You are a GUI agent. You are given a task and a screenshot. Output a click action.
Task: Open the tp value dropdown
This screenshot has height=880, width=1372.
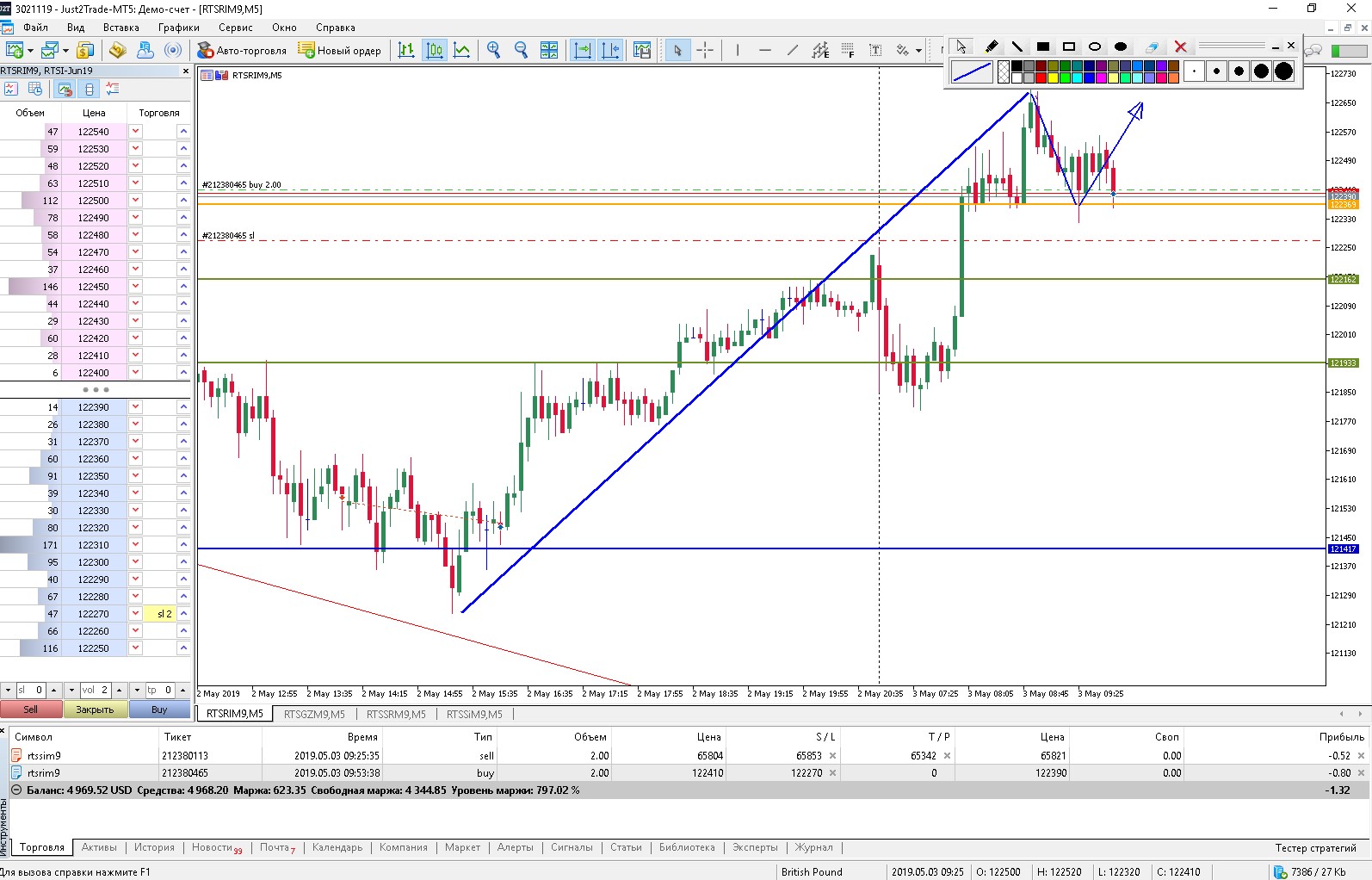(x=135, y=691)
